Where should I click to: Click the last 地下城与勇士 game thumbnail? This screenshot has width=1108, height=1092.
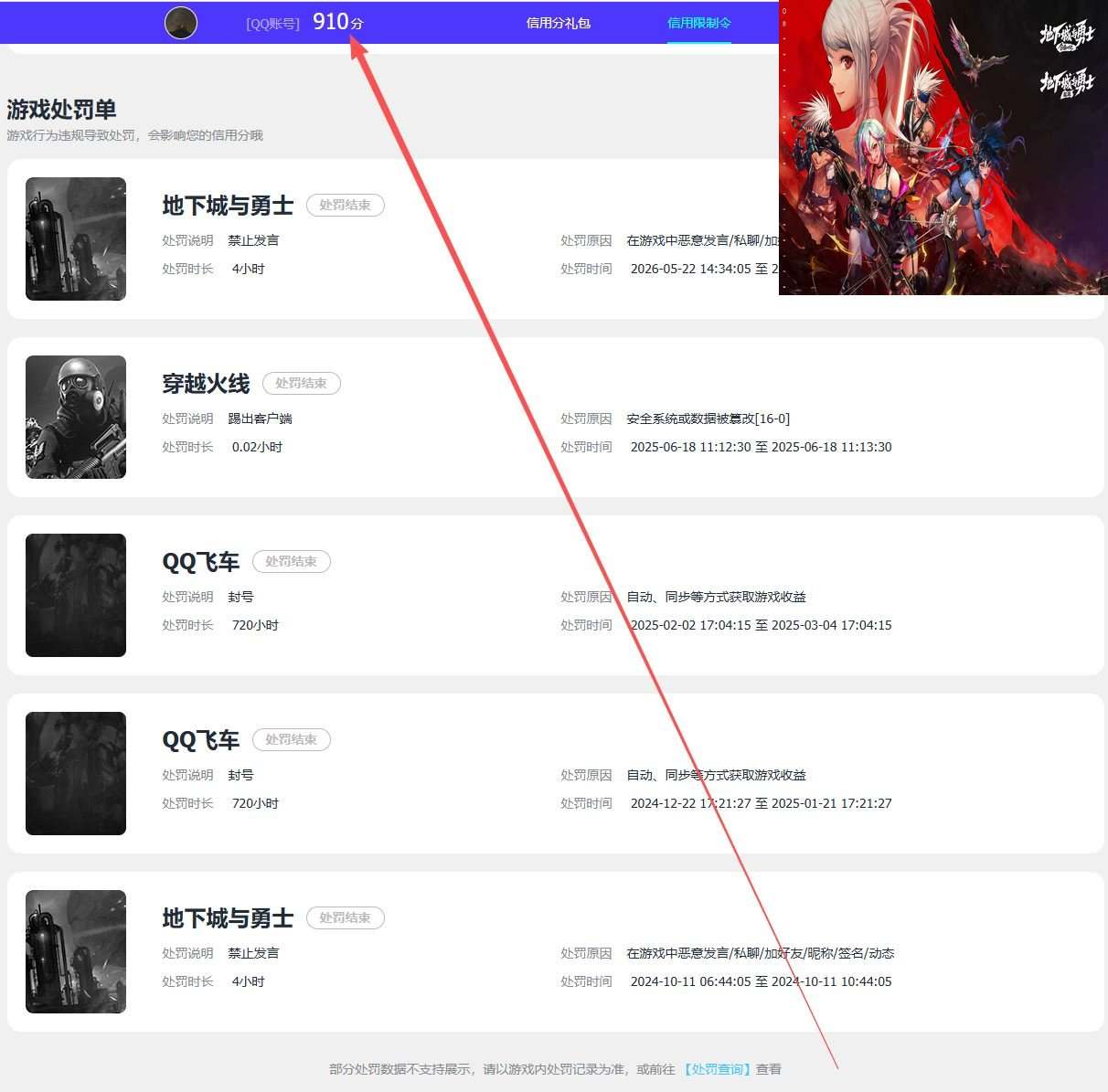(76, 951)
